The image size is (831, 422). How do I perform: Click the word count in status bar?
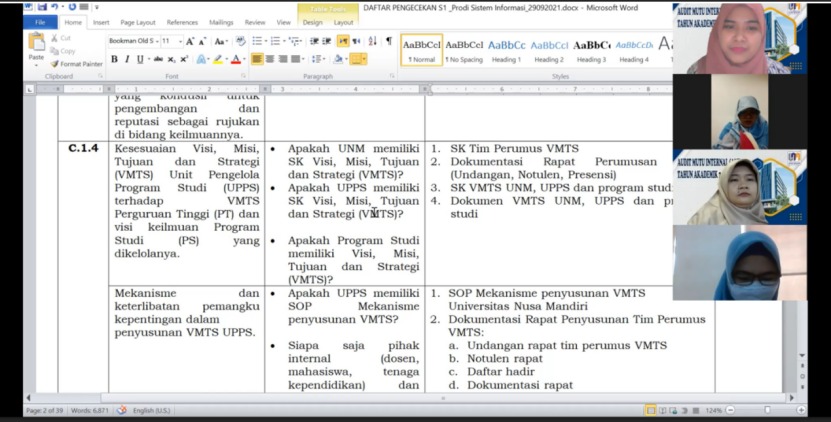coord(91,410)
